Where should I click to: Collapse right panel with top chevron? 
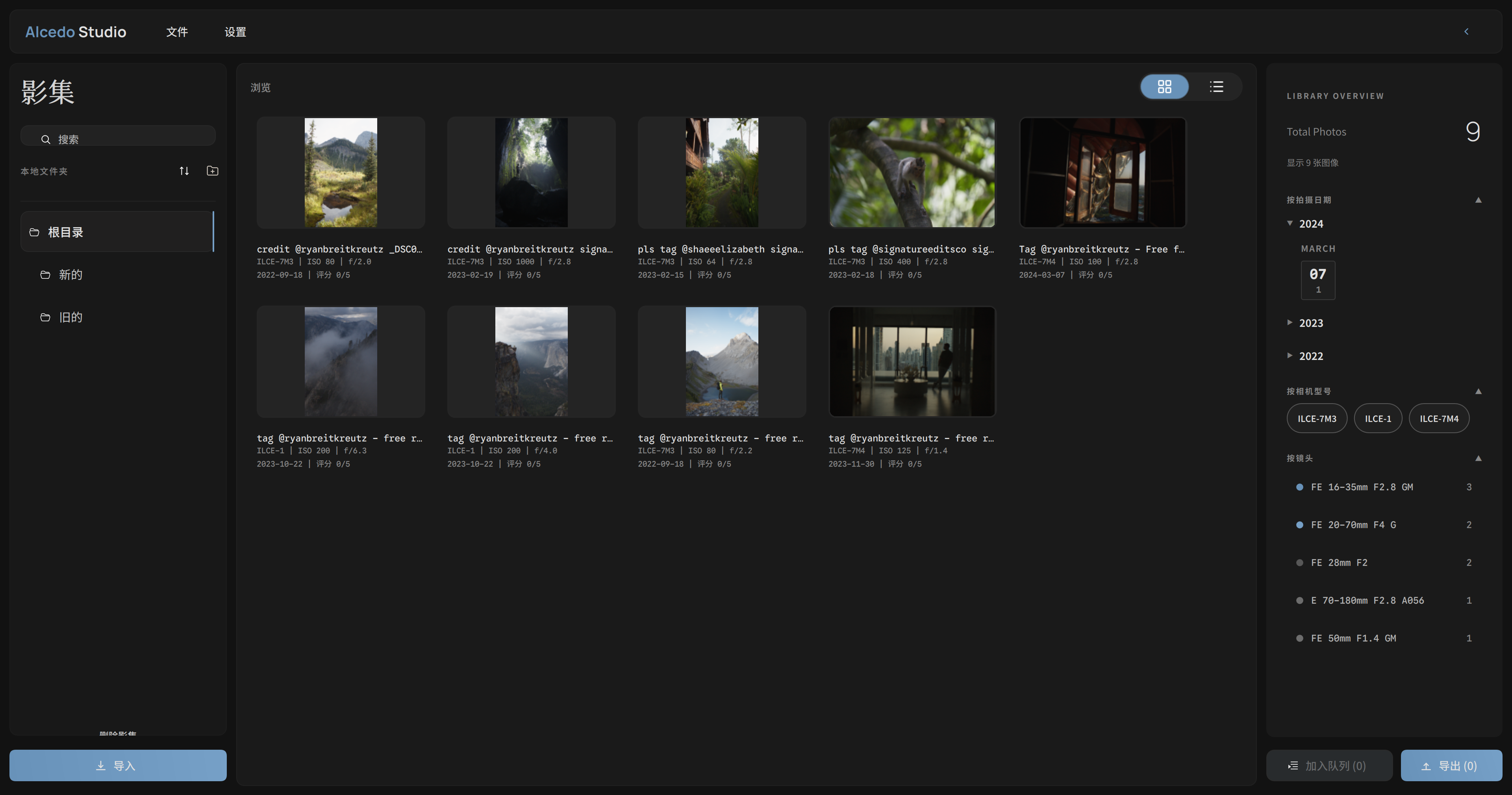coord(1466,32)
